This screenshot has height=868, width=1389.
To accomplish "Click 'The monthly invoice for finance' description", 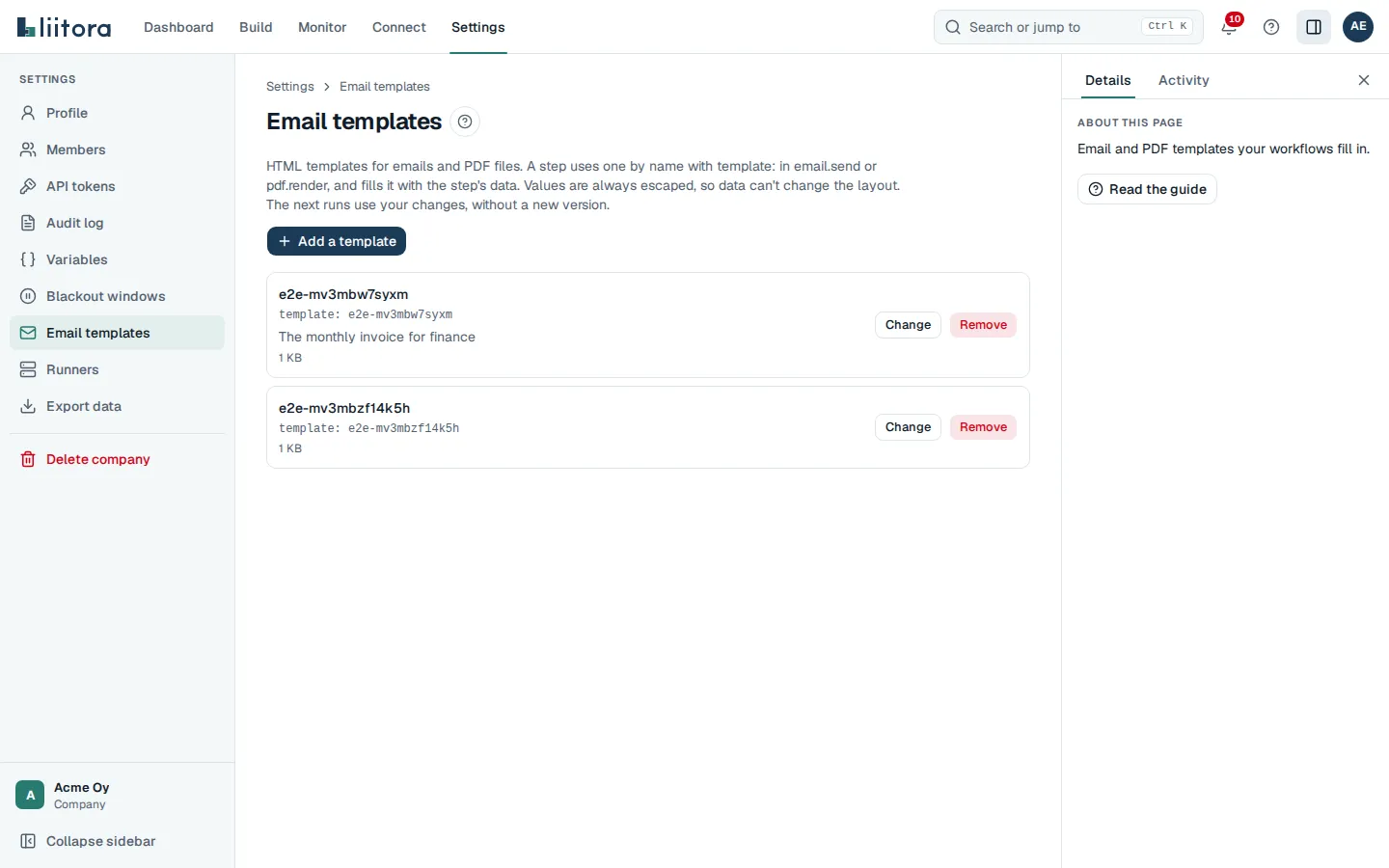I will (377, 337).
